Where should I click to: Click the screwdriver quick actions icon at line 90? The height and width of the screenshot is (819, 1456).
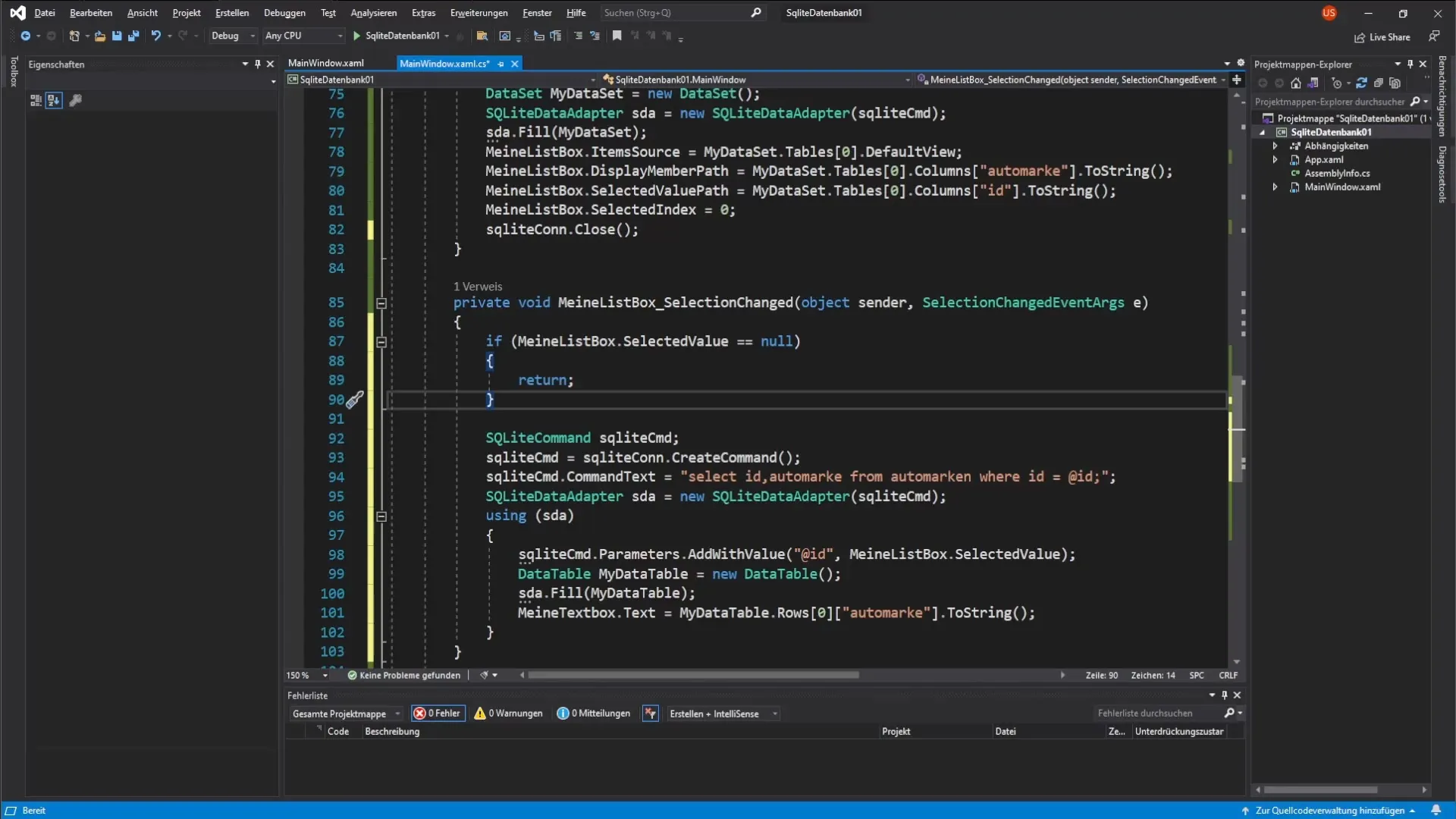[x=355, y=399]
